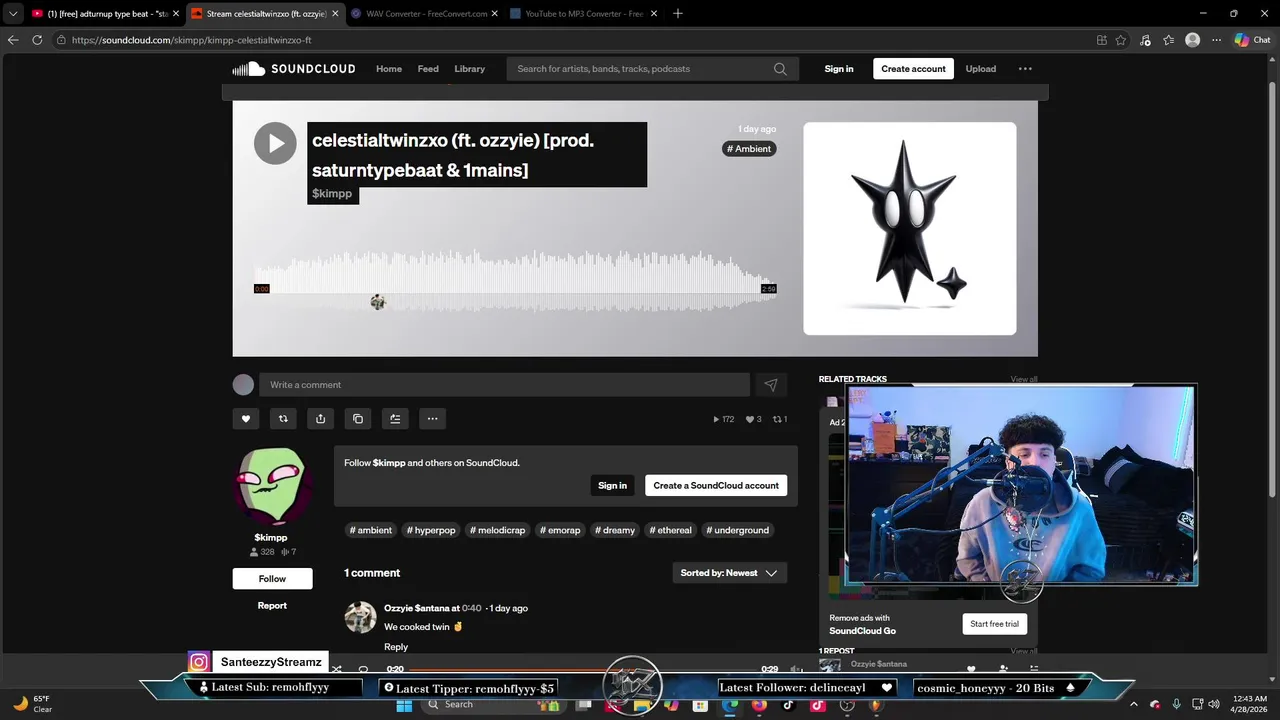
Task: Open the Feed page
Action: pos(428,69)
